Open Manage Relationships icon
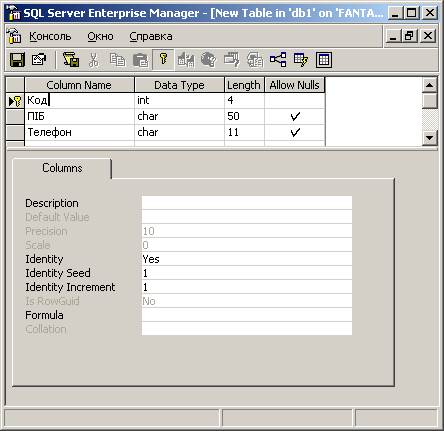444x431 pixels. [278, 60]
